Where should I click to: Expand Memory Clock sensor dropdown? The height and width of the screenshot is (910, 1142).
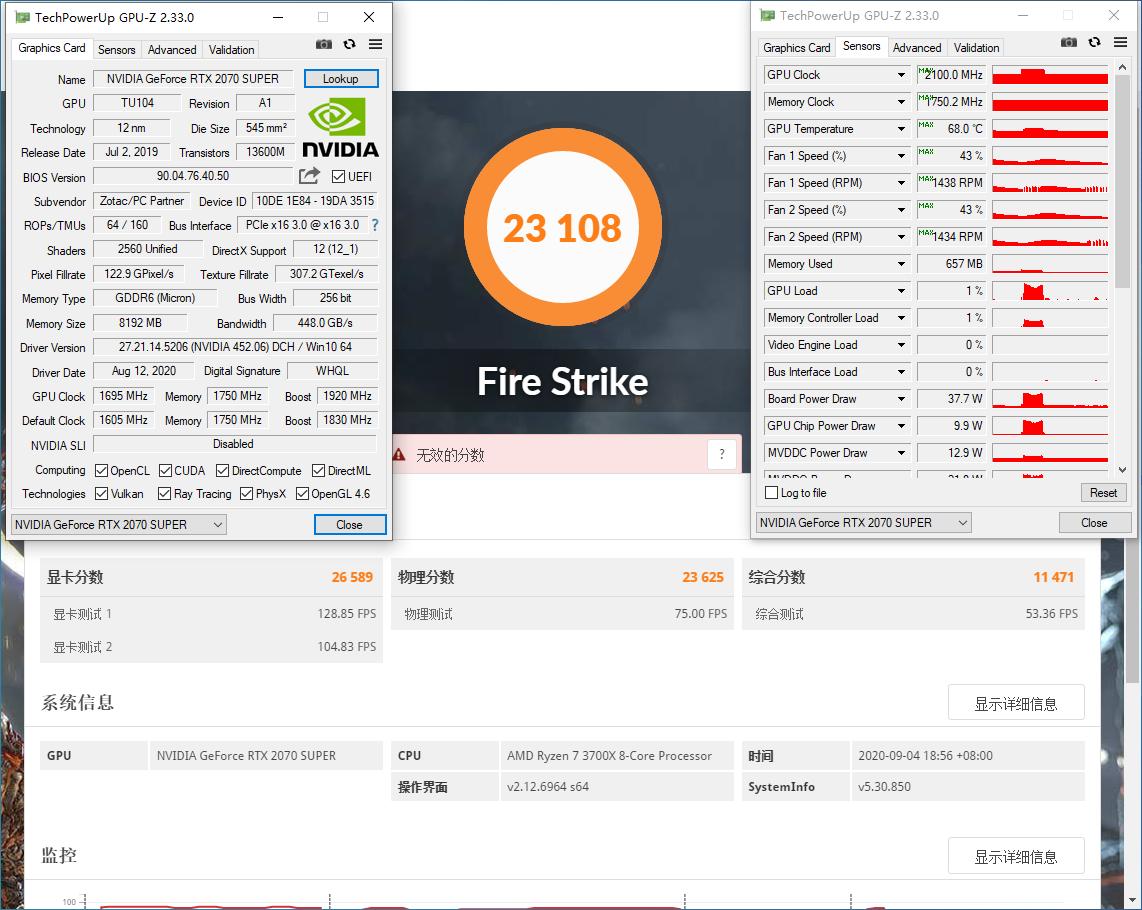point(901,102)
